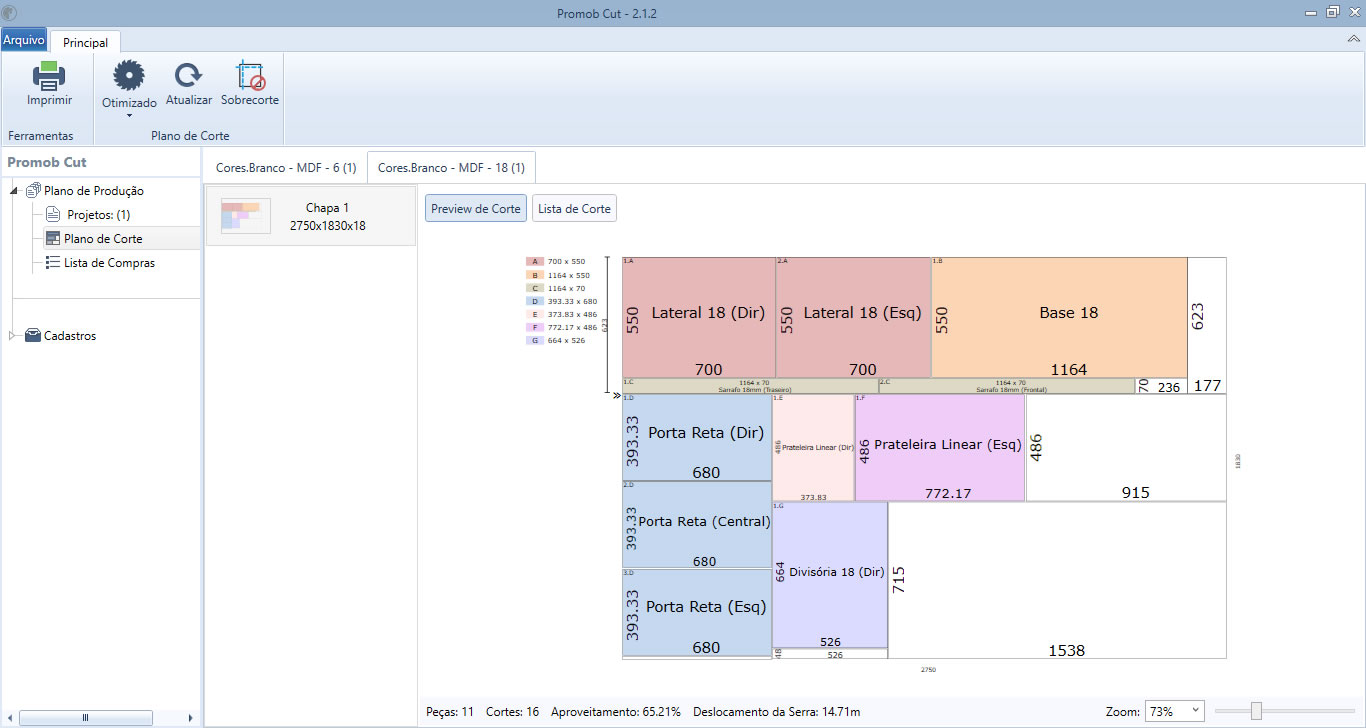The width and height of the screenshot is (1366, 728).
Task: Expand the Cadastros tree node
Action: click(13, 336)
